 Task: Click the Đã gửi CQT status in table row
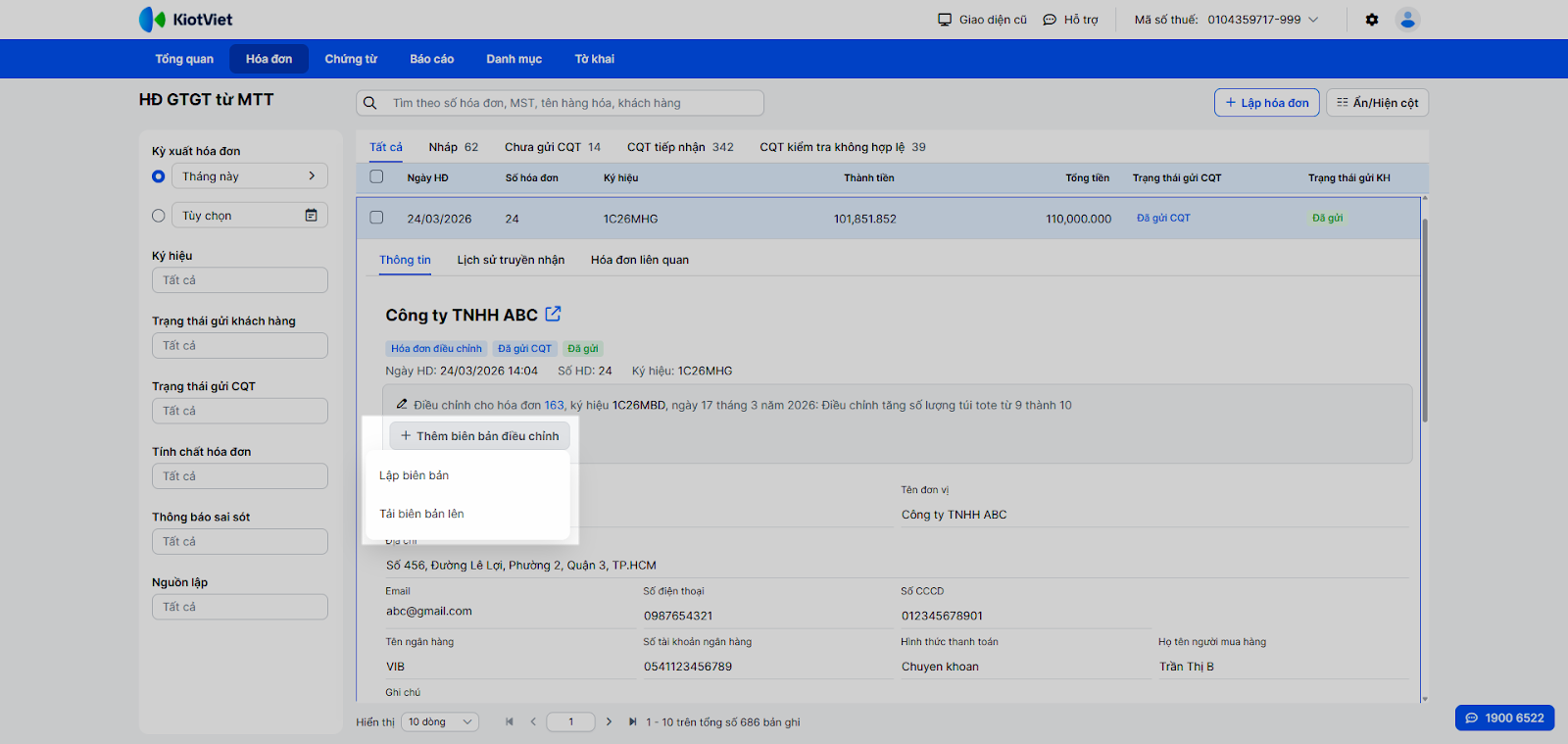click(x=1163, y=218)
